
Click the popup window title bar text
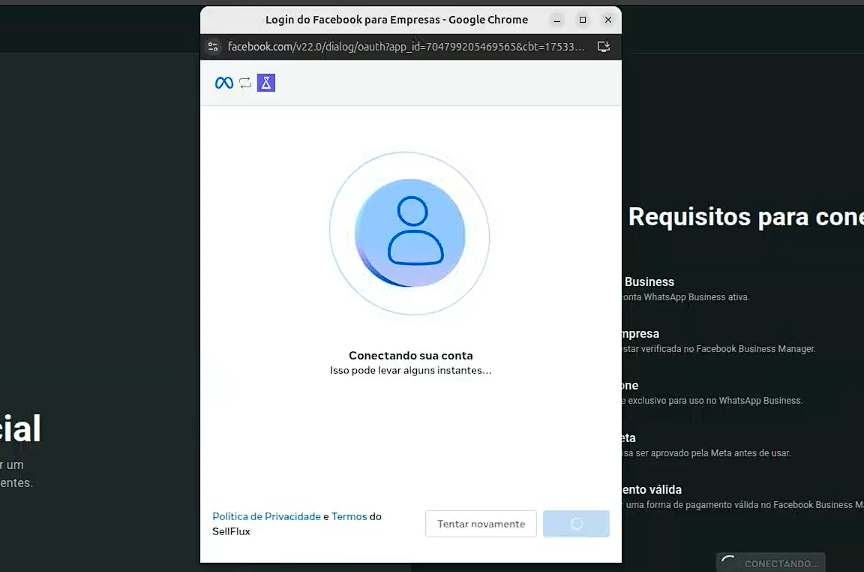(396, 20)
